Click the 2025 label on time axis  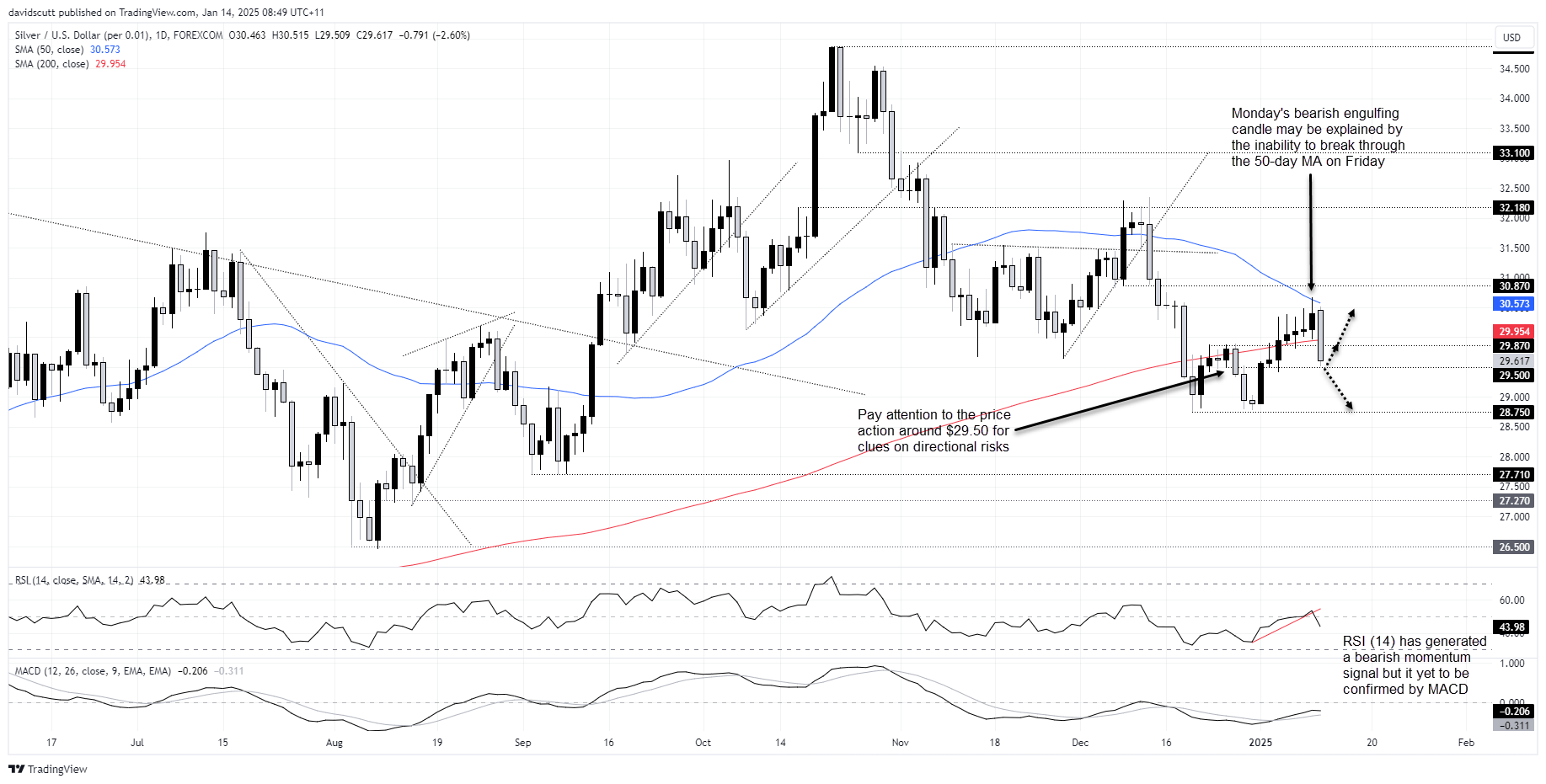[x=1260, y=743]
